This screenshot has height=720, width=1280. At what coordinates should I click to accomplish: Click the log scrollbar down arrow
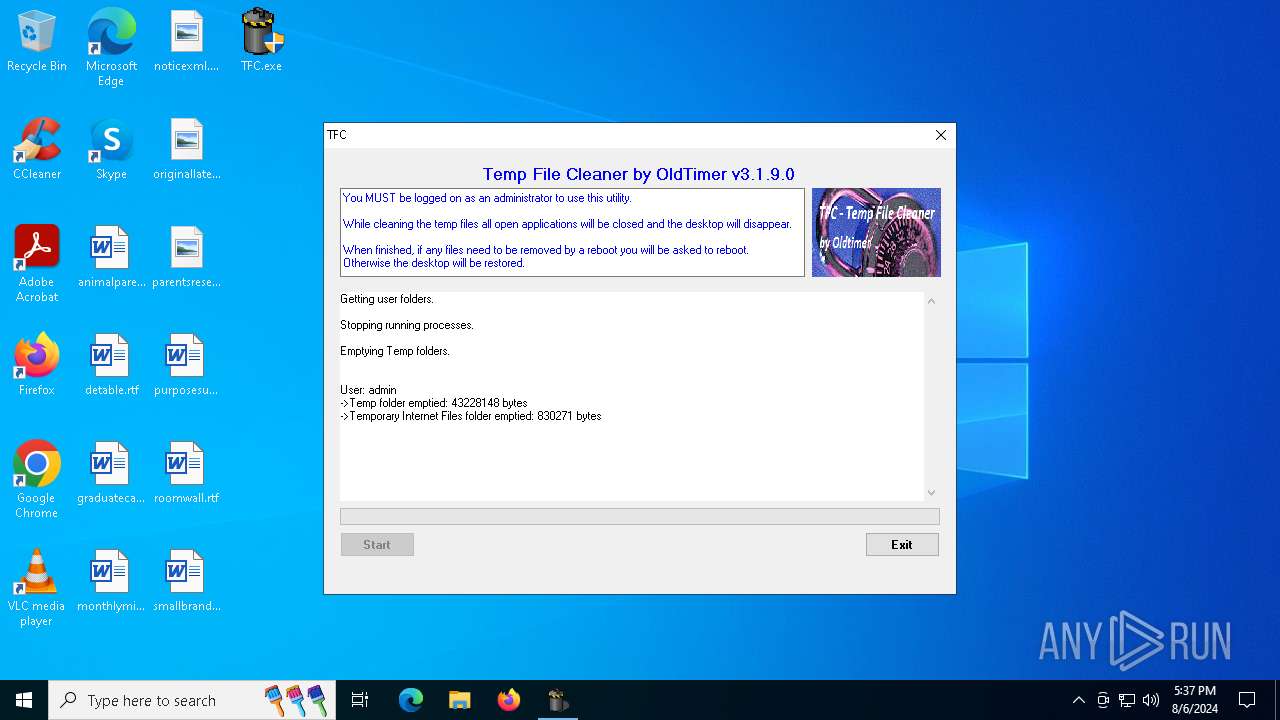point(931,492)
